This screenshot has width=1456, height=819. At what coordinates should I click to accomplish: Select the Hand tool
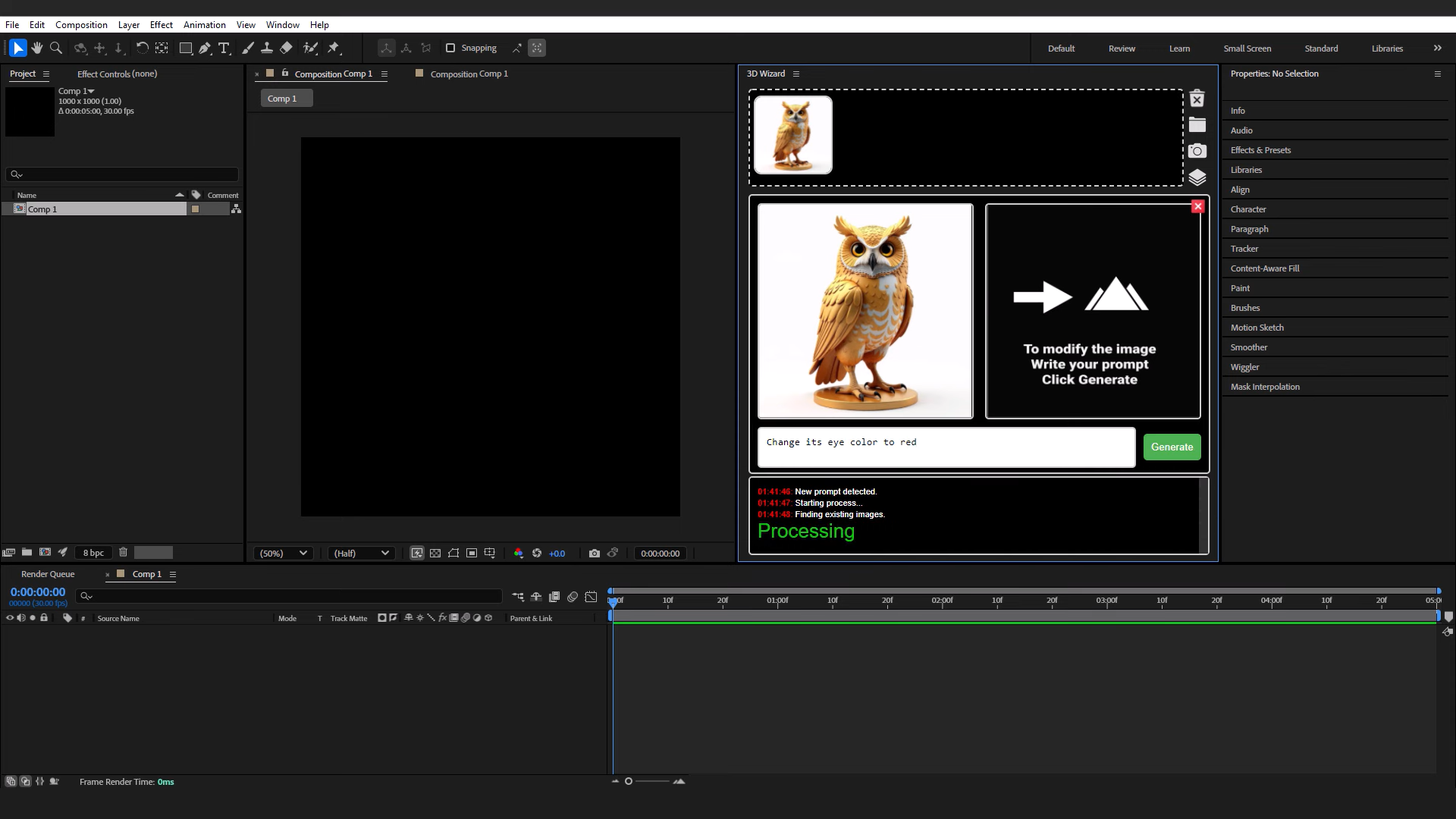pyautogui.click(x=36, y=48)
